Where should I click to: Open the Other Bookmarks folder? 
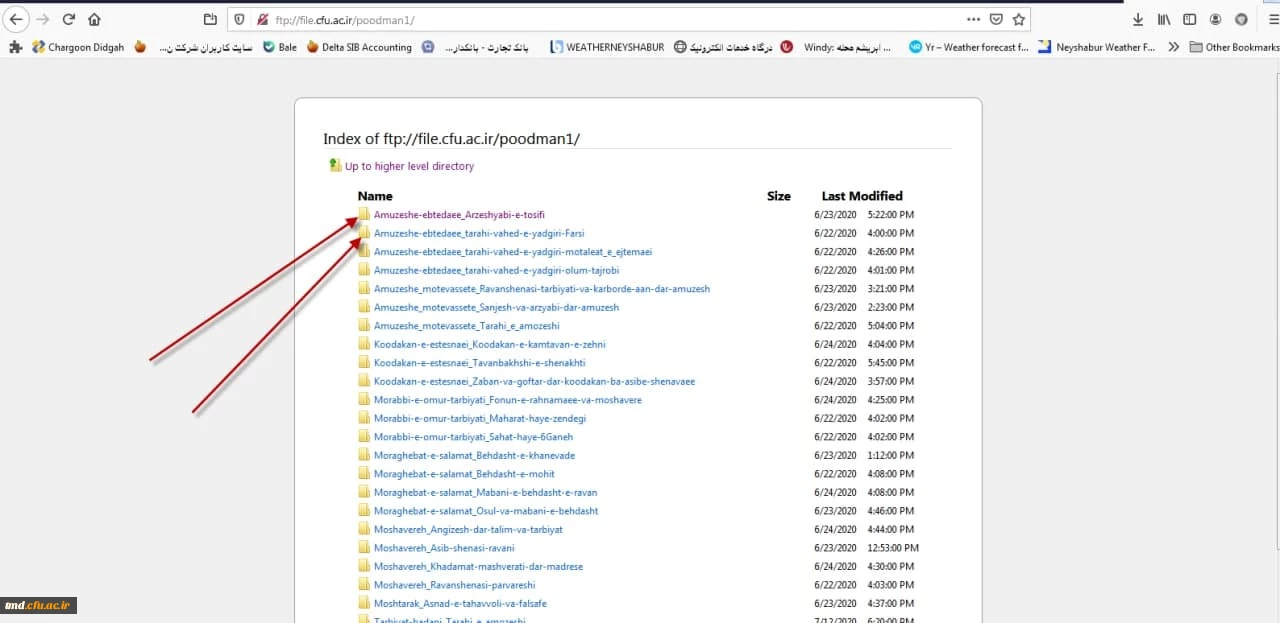1234,47
